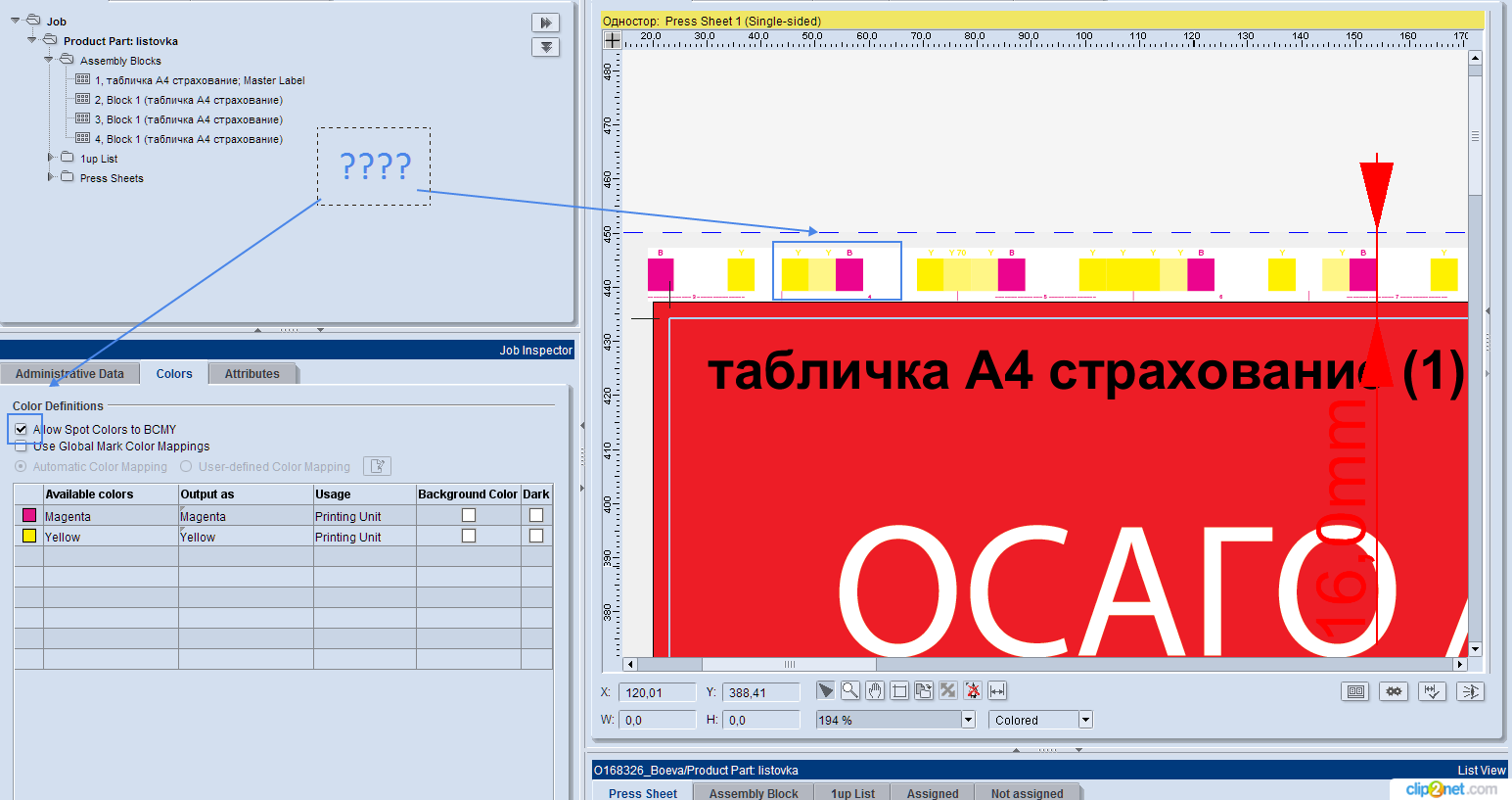The height and width of the screenshot is (800, 1512).
Task: Click the Yellow color swatch
Action: pos(29,536)
